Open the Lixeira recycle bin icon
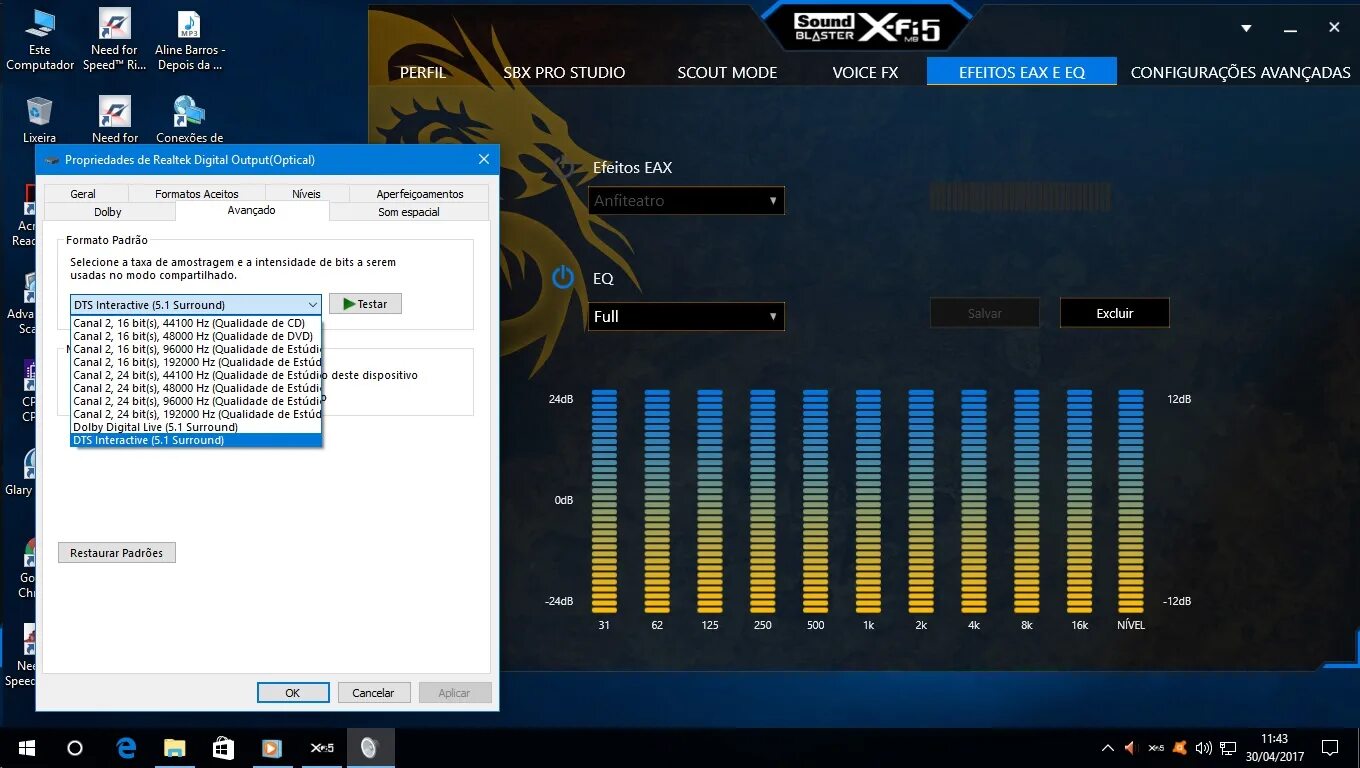The image size is (1360, 768). click(39, 120)
